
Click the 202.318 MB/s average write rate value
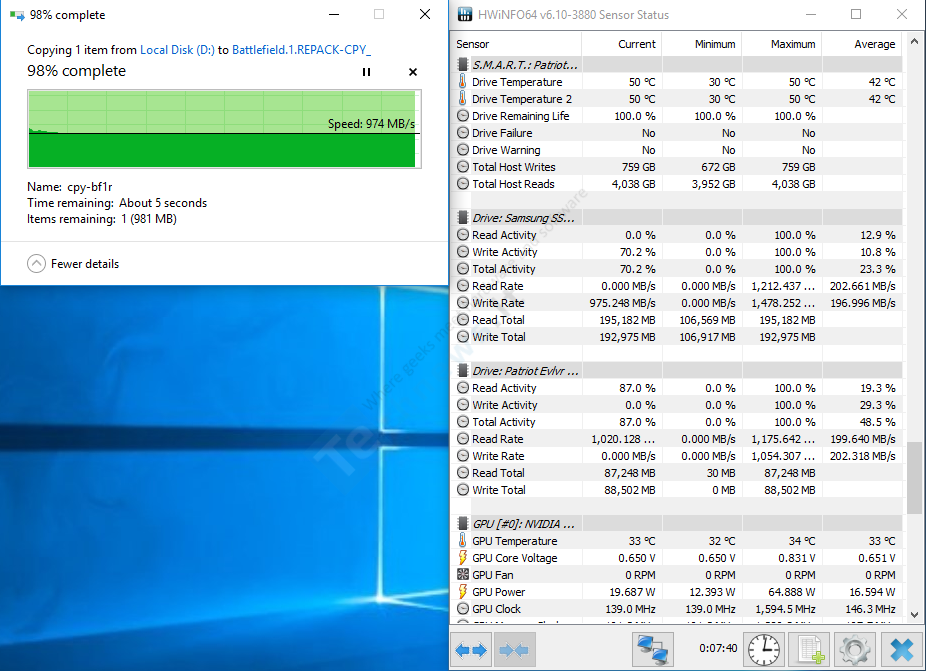coord(863,456)
